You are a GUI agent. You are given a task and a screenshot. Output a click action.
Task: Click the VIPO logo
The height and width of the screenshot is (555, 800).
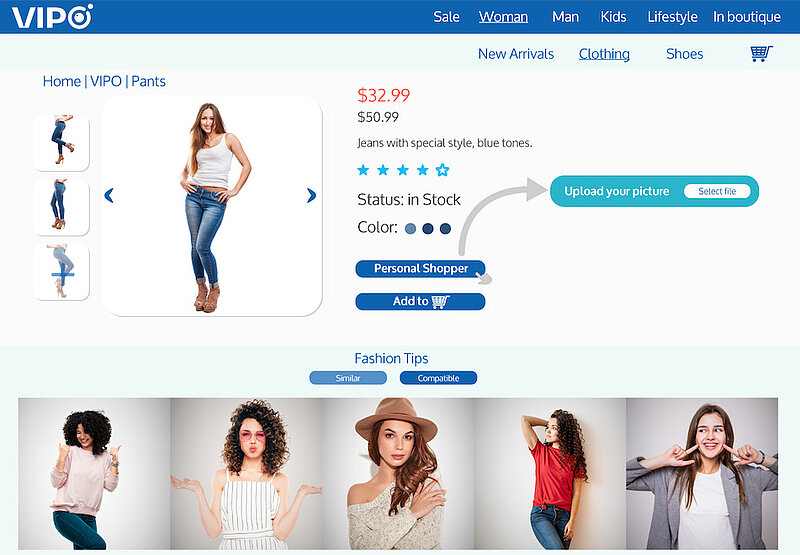click(52, 16)
